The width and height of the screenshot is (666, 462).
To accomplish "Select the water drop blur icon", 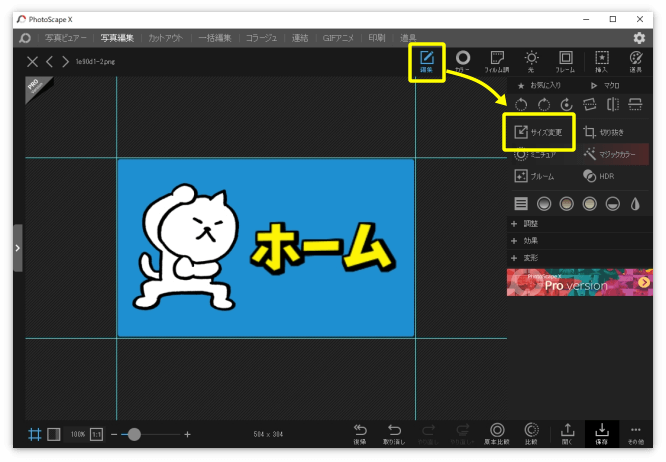I will point(635,204).
